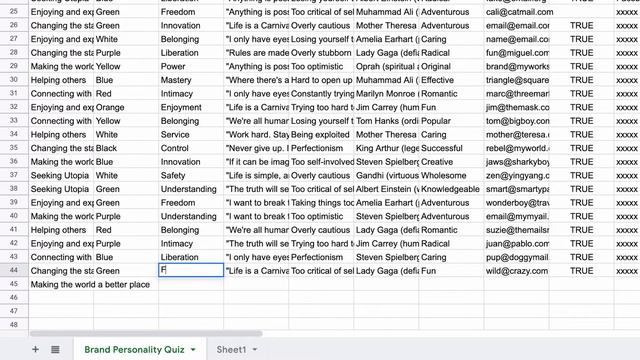This screenshot has width=640, height=360.
Task: Select cell 'Albert Einstein' in row 38
Action: click(x=386, y=189)
